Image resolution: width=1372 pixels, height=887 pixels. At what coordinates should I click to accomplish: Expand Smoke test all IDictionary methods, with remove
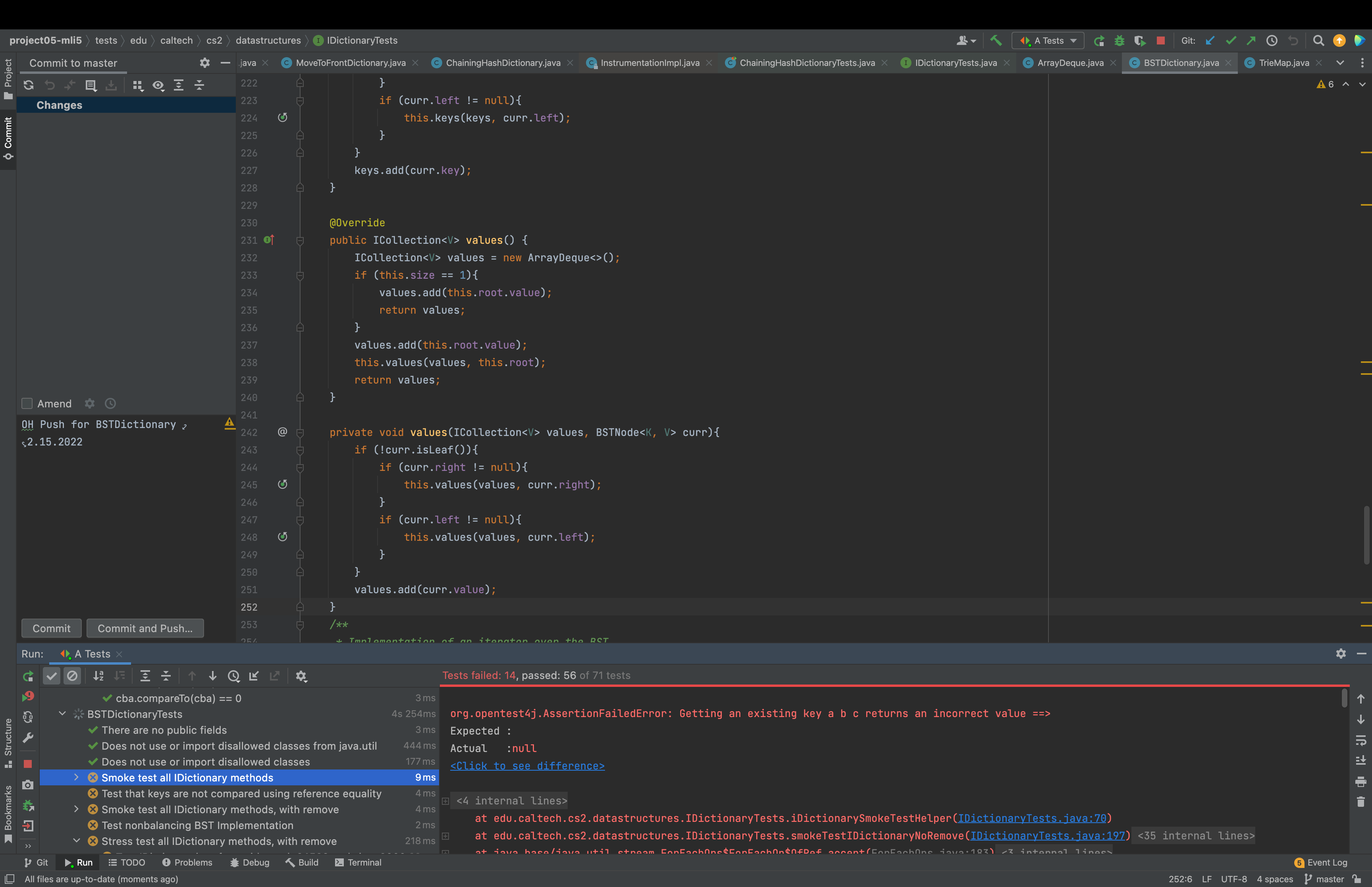tap(76, 809)
